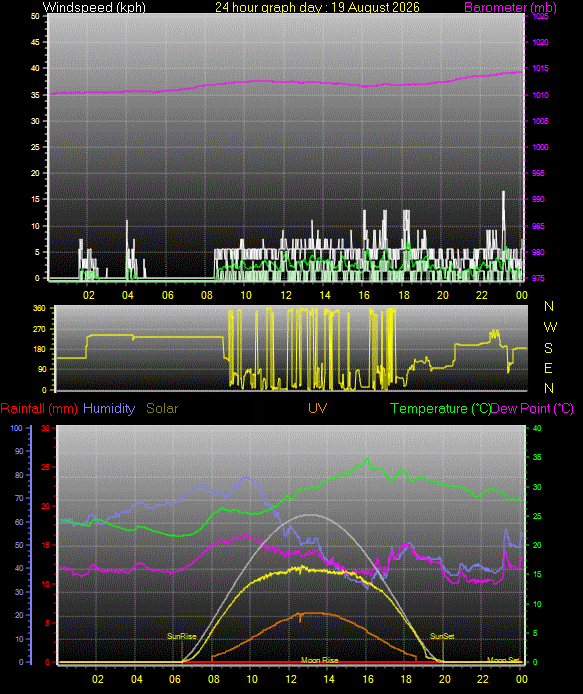Click the Barometer (mb) axis title
Screen dimensions: 583x694
click(510, 7)
